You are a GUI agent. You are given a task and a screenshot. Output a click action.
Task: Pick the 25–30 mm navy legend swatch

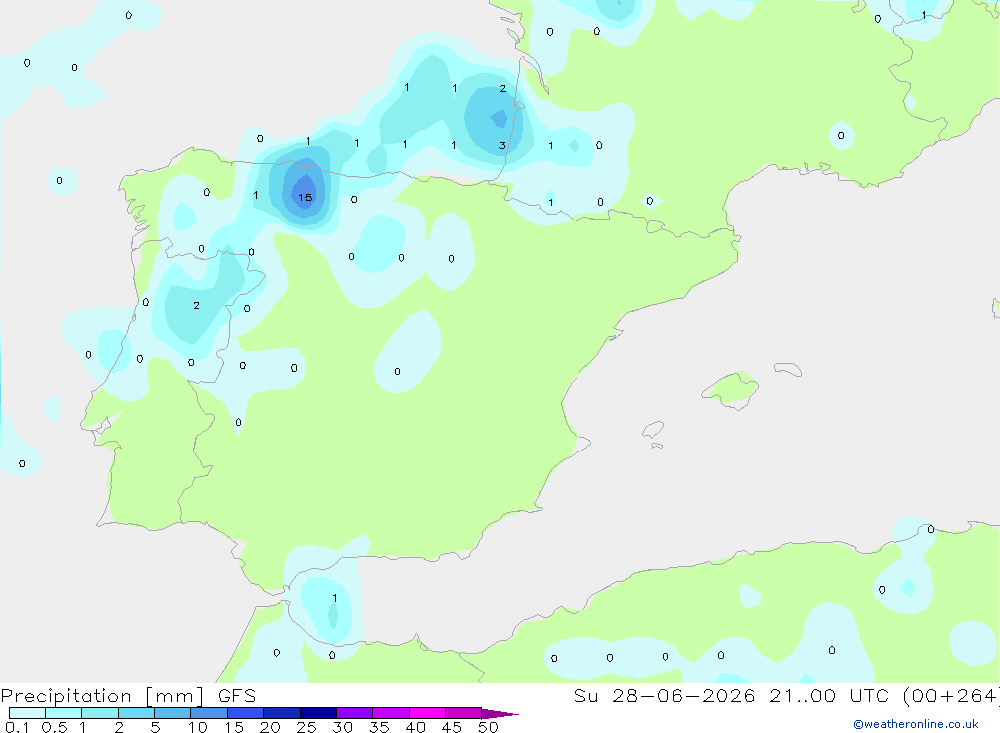click(318, 713)
